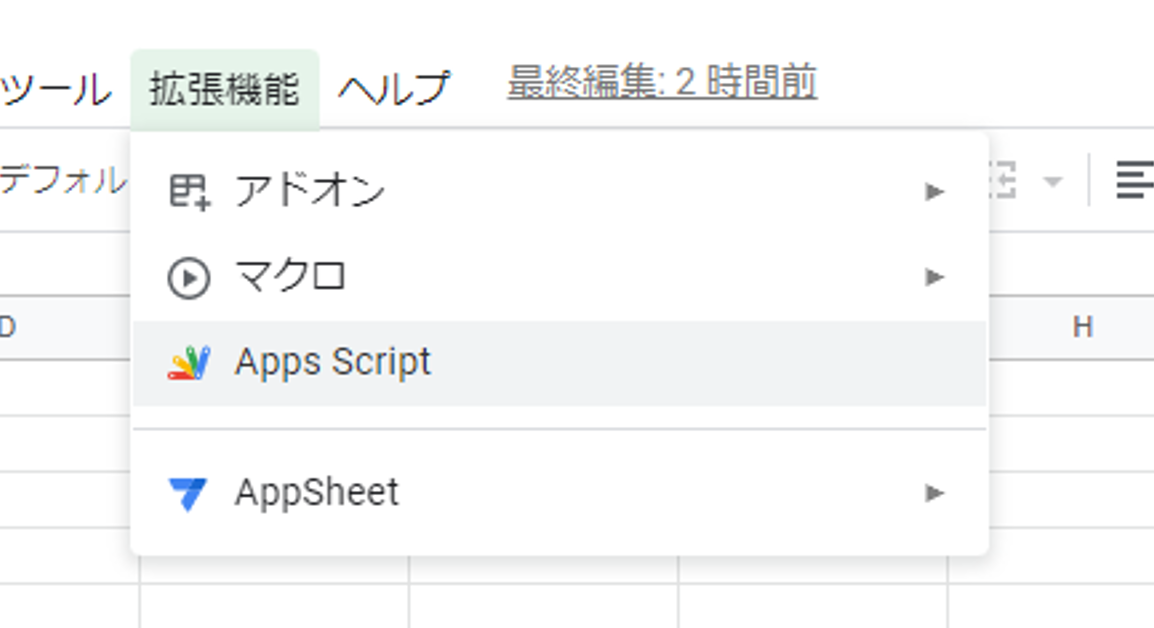Open the merge cells dropdown arrow
Screen dimensions: 1154x628
(1053, 181)
